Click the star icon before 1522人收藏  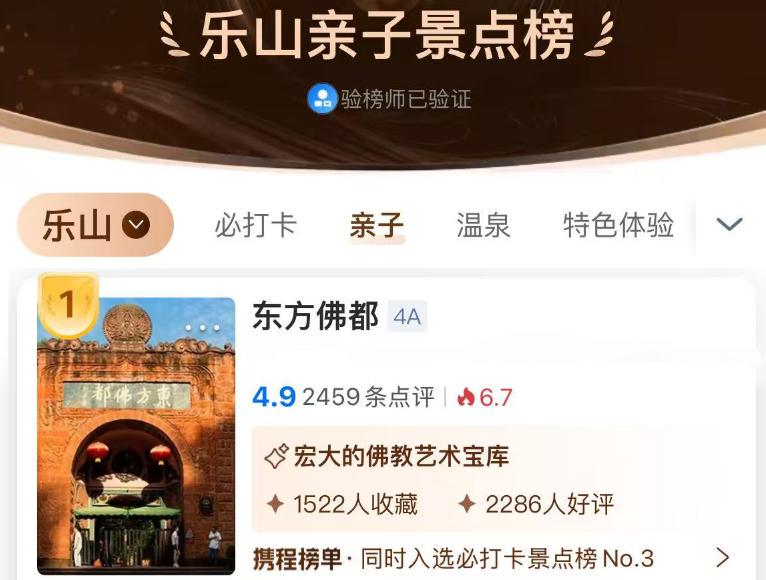pos(275,504)
